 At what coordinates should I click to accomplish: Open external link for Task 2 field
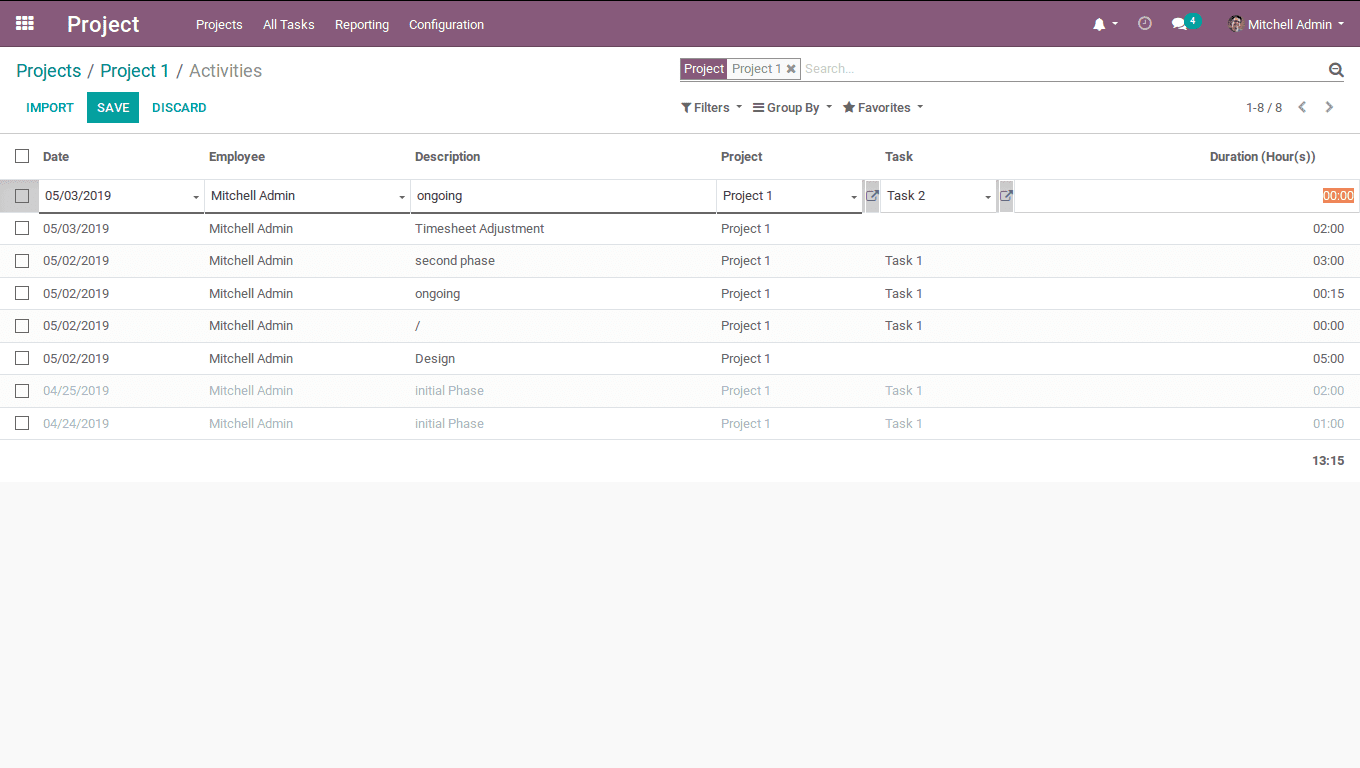1006,196
